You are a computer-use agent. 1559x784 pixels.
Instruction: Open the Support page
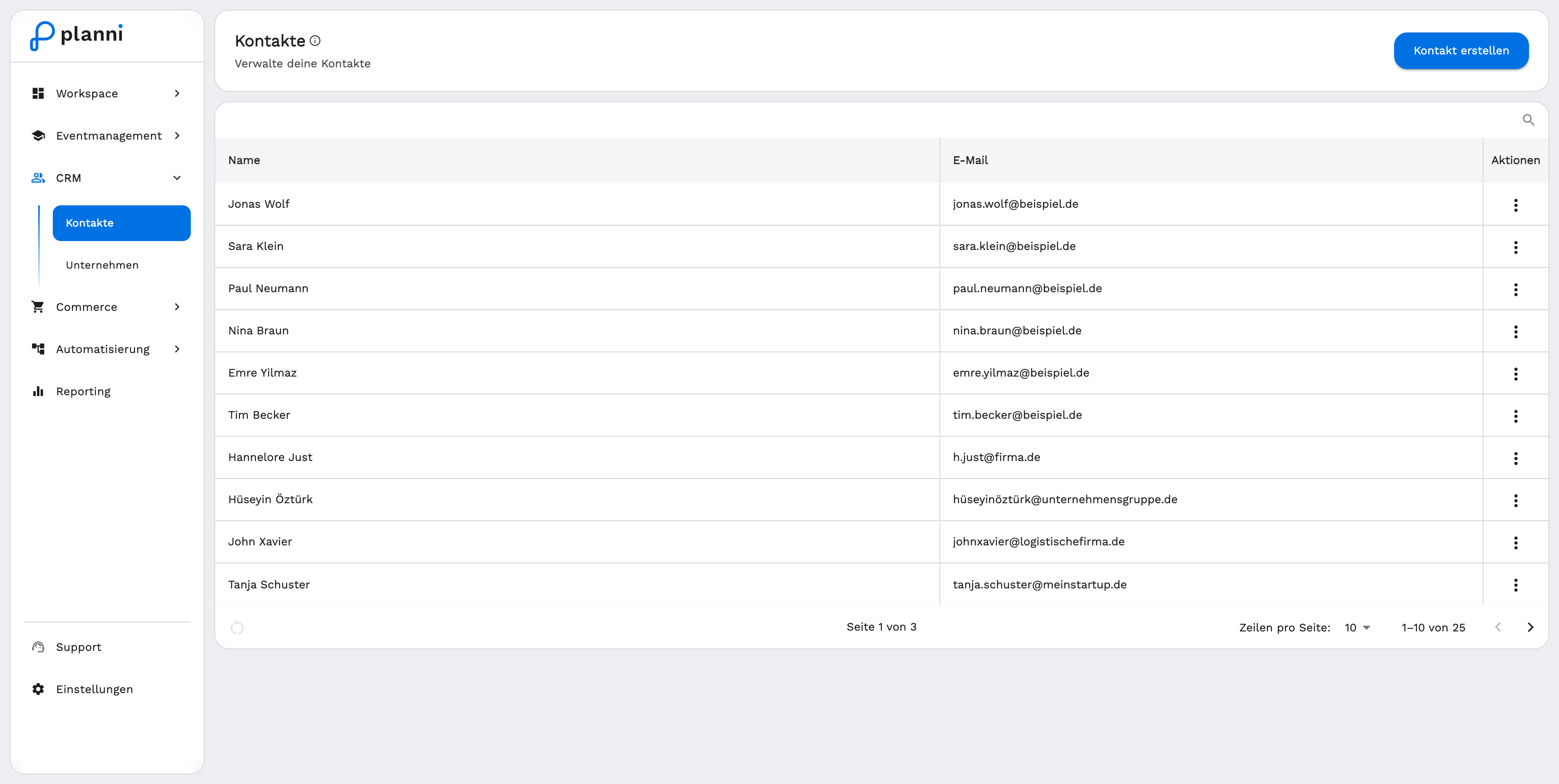(x=106, y=647)
